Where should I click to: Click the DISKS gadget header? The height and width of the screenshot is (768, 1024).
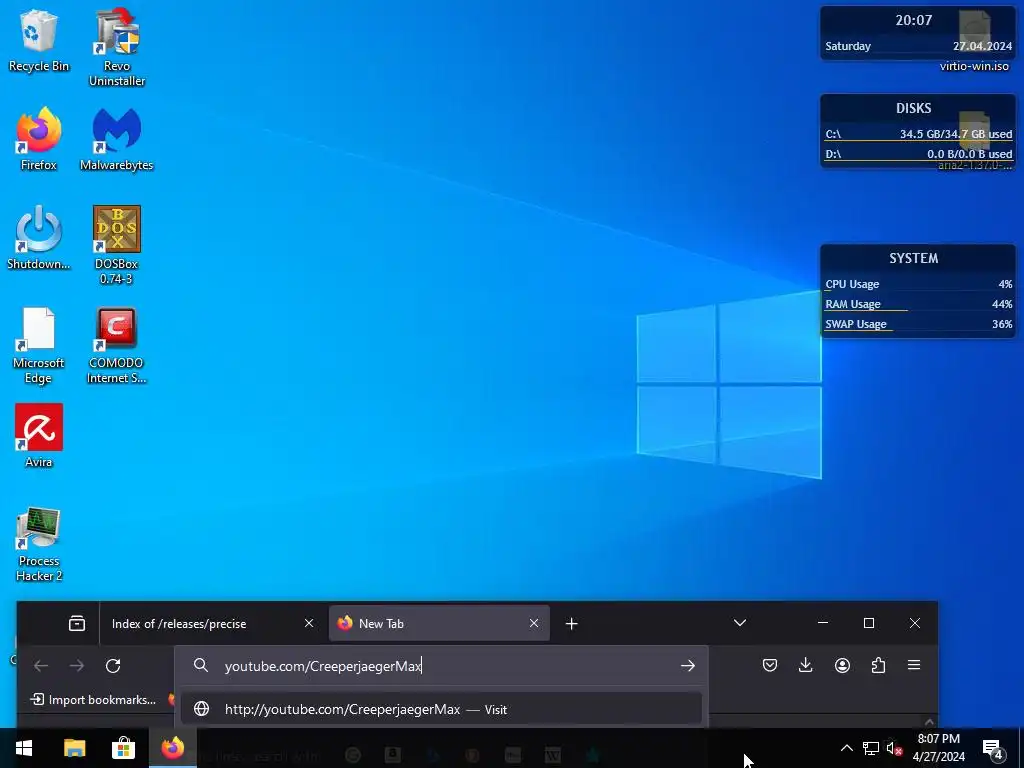(x=914, y=108)
